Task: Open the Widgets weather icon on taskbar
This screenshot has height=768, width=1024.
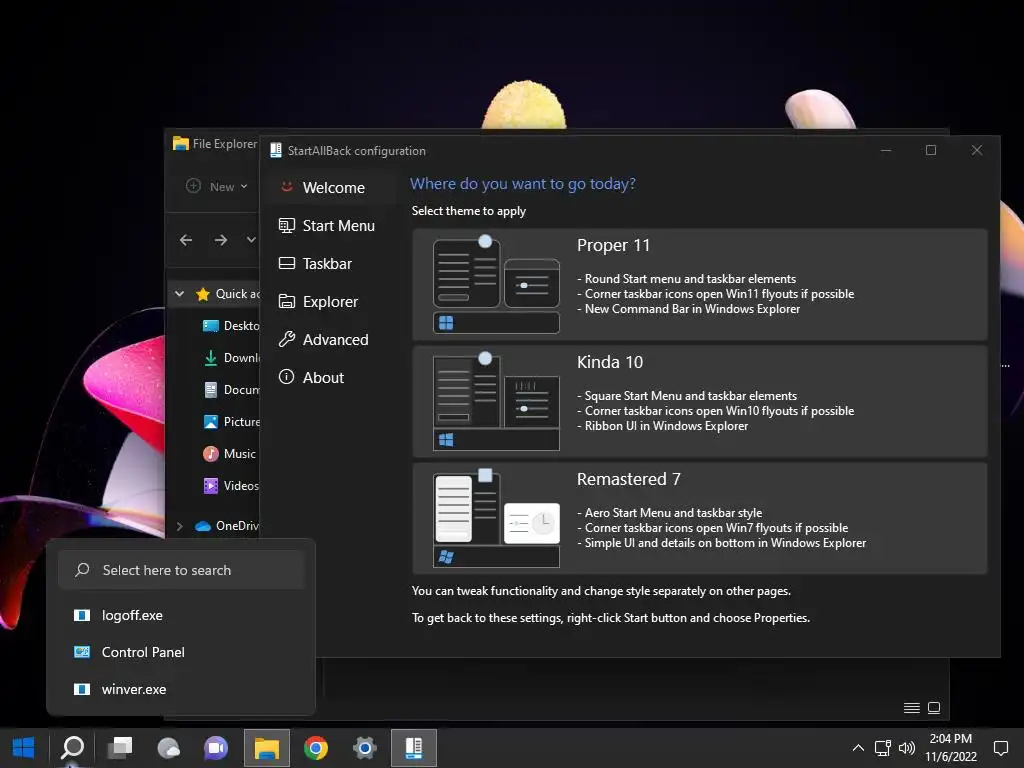Action: coord(168,748)
